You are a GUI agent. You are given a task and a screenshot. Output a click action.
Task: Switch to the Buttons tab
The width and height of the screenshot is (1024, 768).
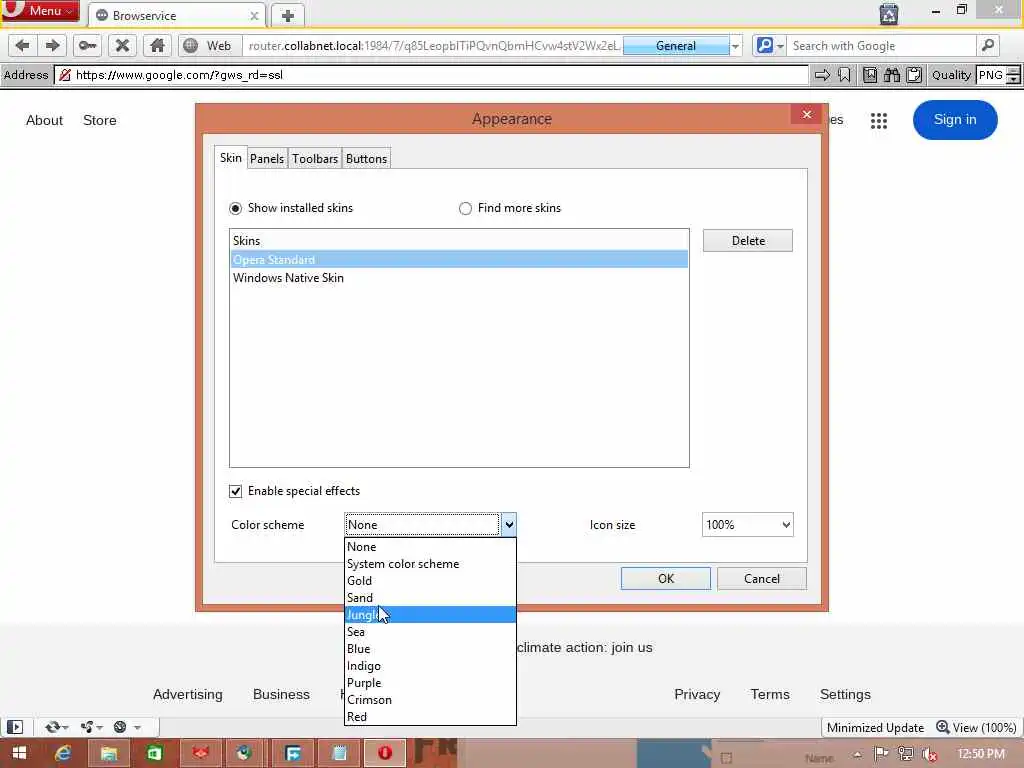tap(366, 159)
